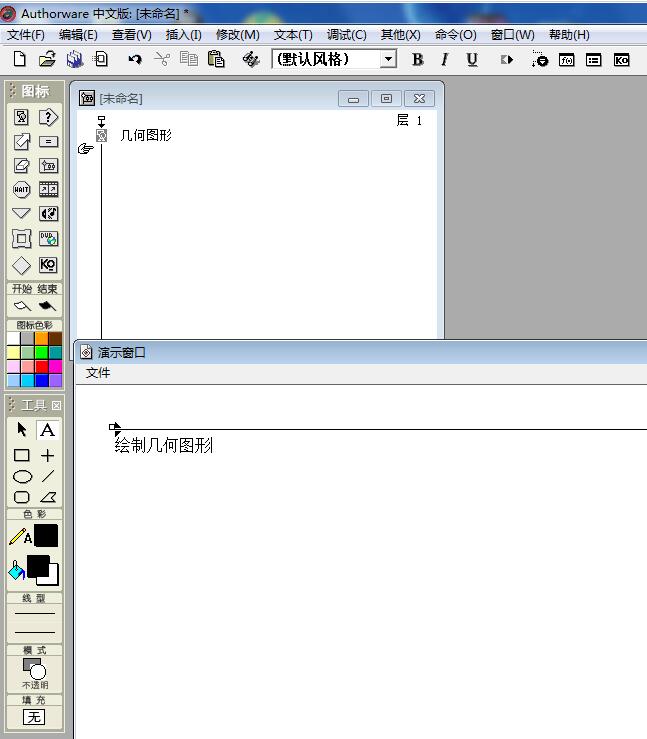Pick the white Start flag
This screenshot has width=647, height=739.
tap(22, 306)
